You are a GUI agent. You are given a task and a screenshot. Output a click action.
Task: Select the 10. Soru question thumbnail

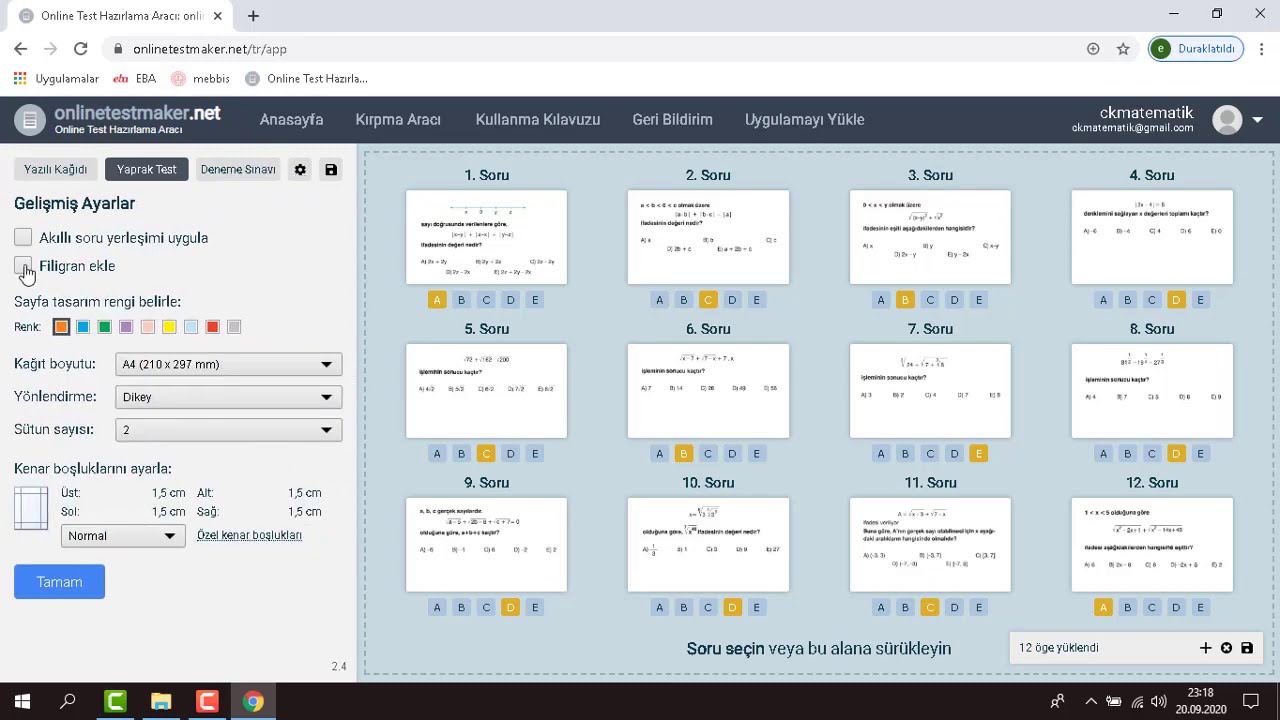point(708,545)
